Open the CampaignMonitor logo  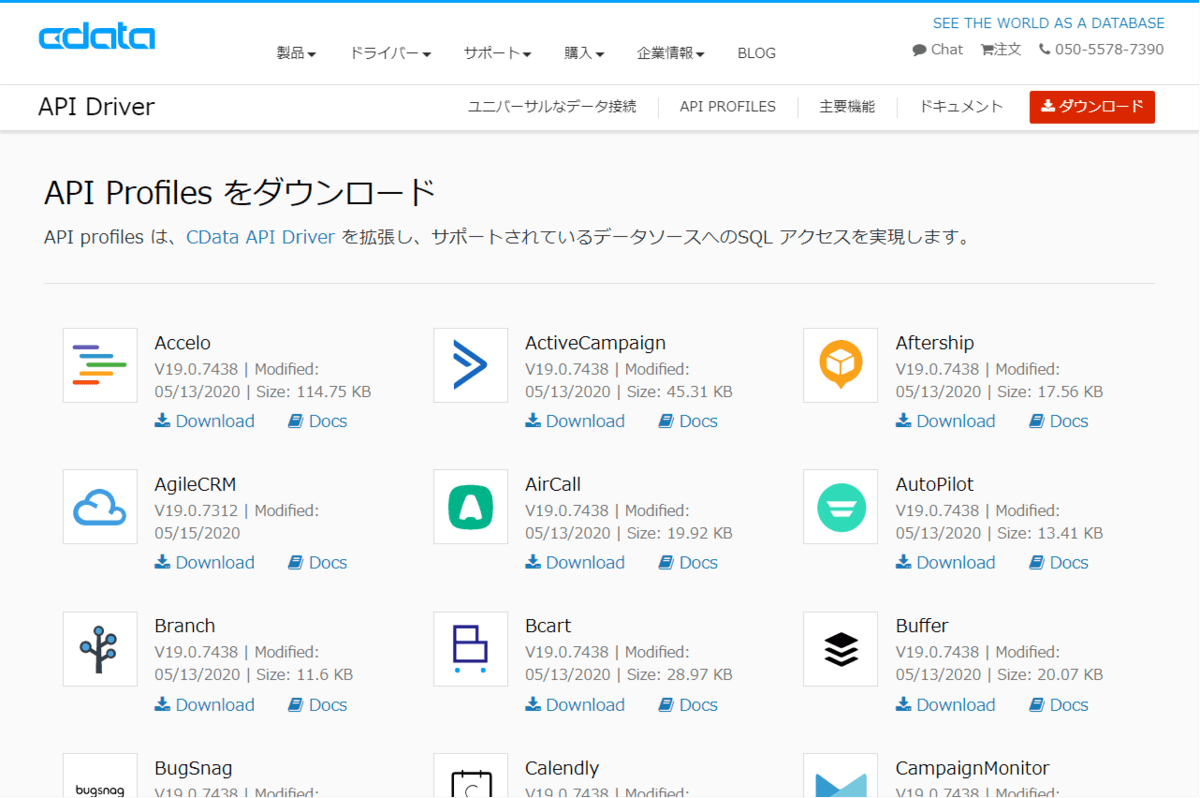(841, 776)
